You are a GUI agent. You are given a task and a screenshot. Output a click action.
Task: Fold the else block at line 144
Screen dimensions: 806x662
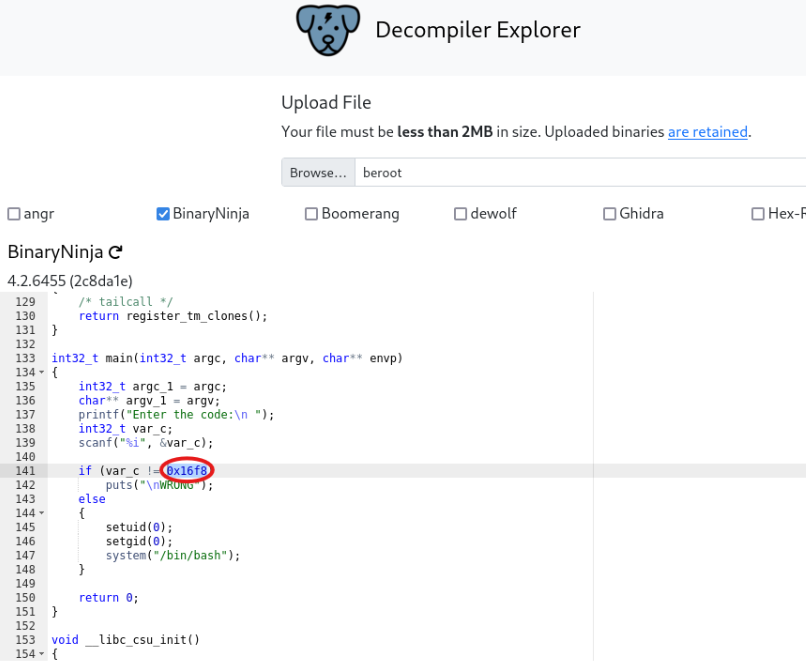(x=41, y=513)
